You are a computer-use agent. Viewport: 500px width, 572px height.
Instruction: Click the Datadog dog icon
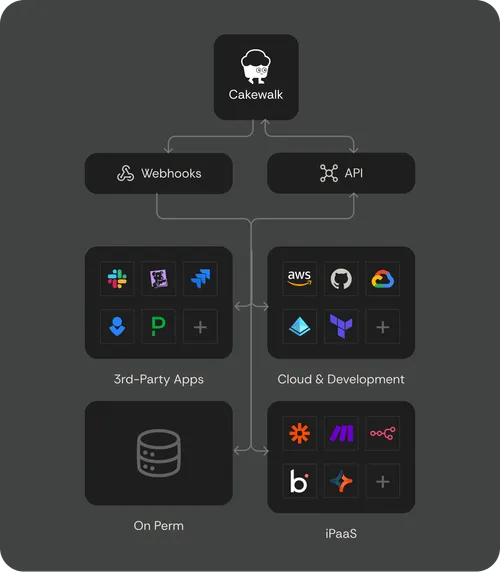click(x=159, y=279)
